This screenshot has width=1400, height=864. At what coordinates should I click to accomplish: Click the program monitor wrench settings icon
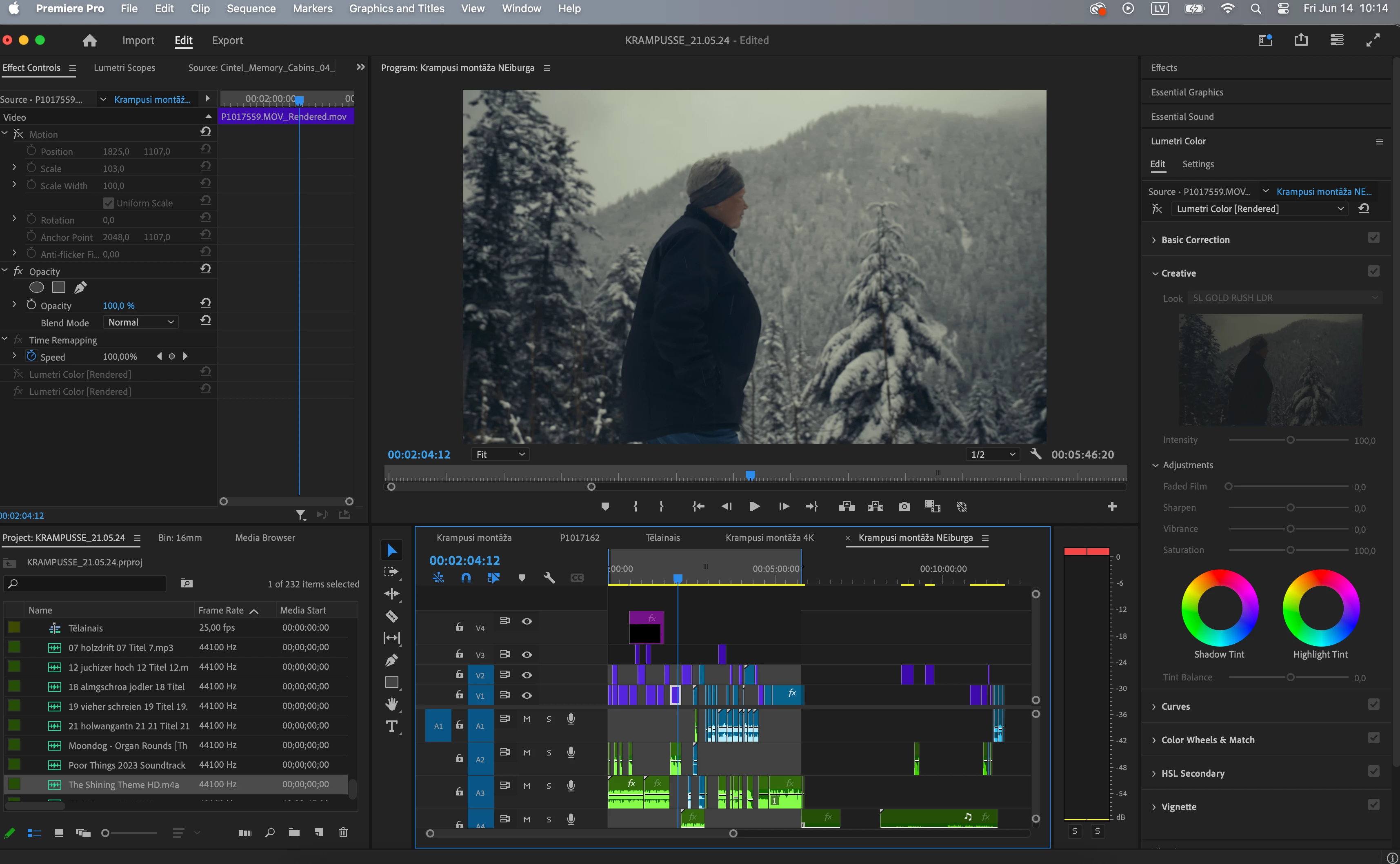click(x=1035, y=454)
